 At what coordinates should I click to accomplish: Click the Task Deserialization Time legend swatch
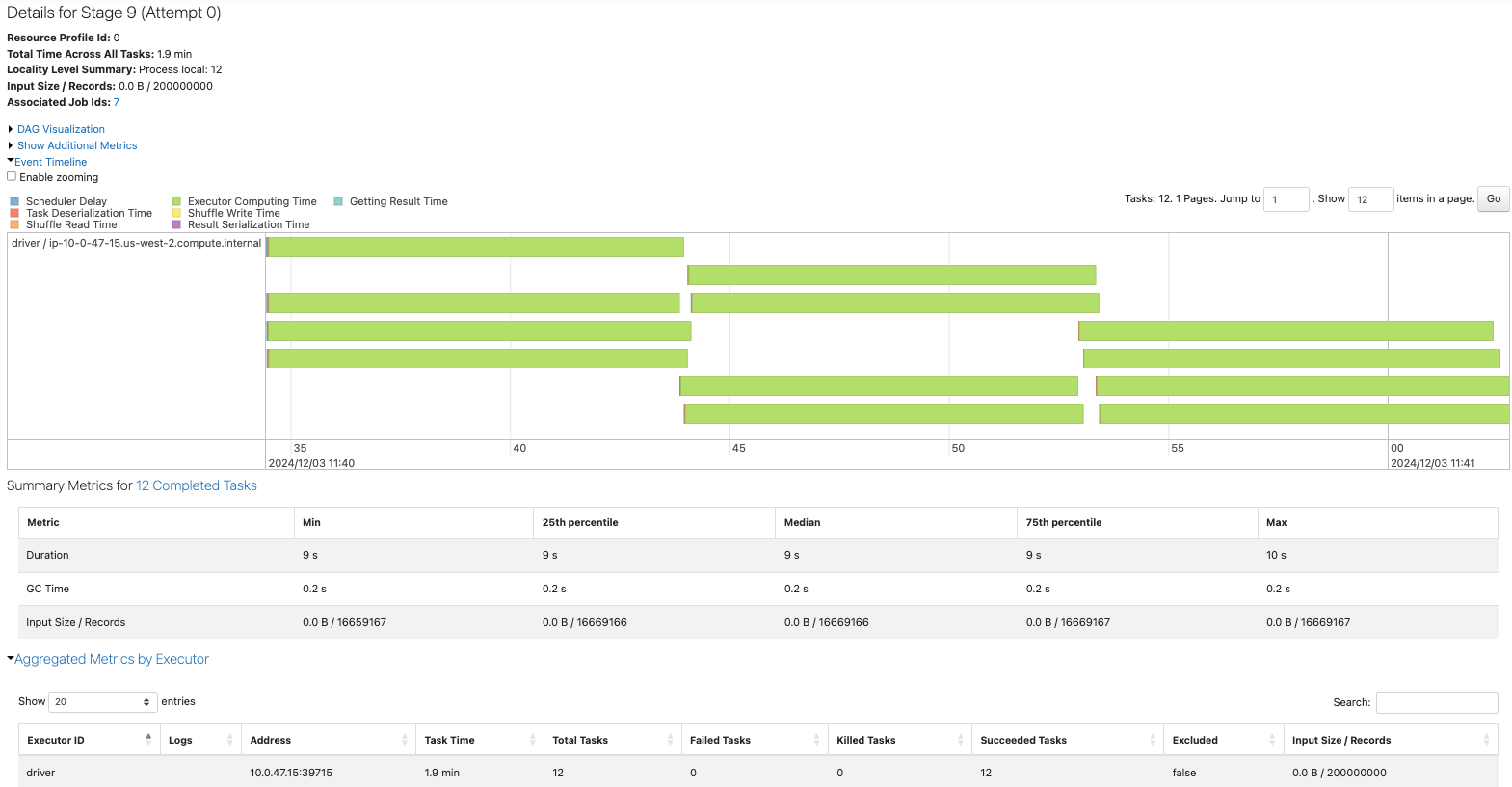14,213
